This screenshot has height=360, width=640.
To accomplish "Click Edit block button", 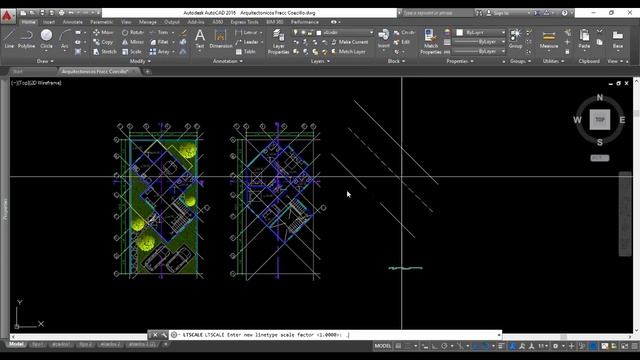I will [402, 42].
